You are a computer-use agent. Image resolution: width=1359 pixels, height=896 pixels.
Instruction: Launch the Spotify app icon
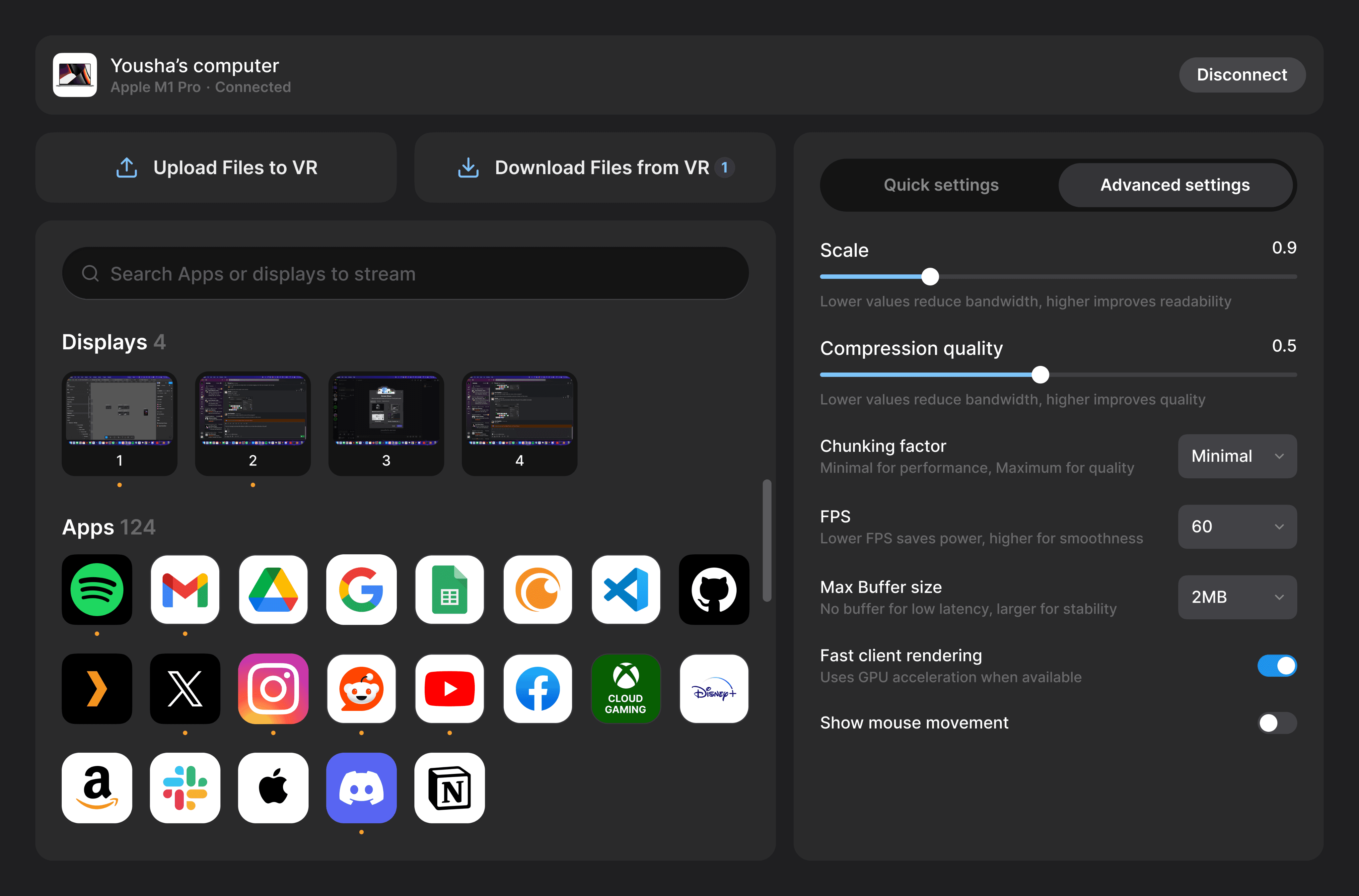[97, 589]
